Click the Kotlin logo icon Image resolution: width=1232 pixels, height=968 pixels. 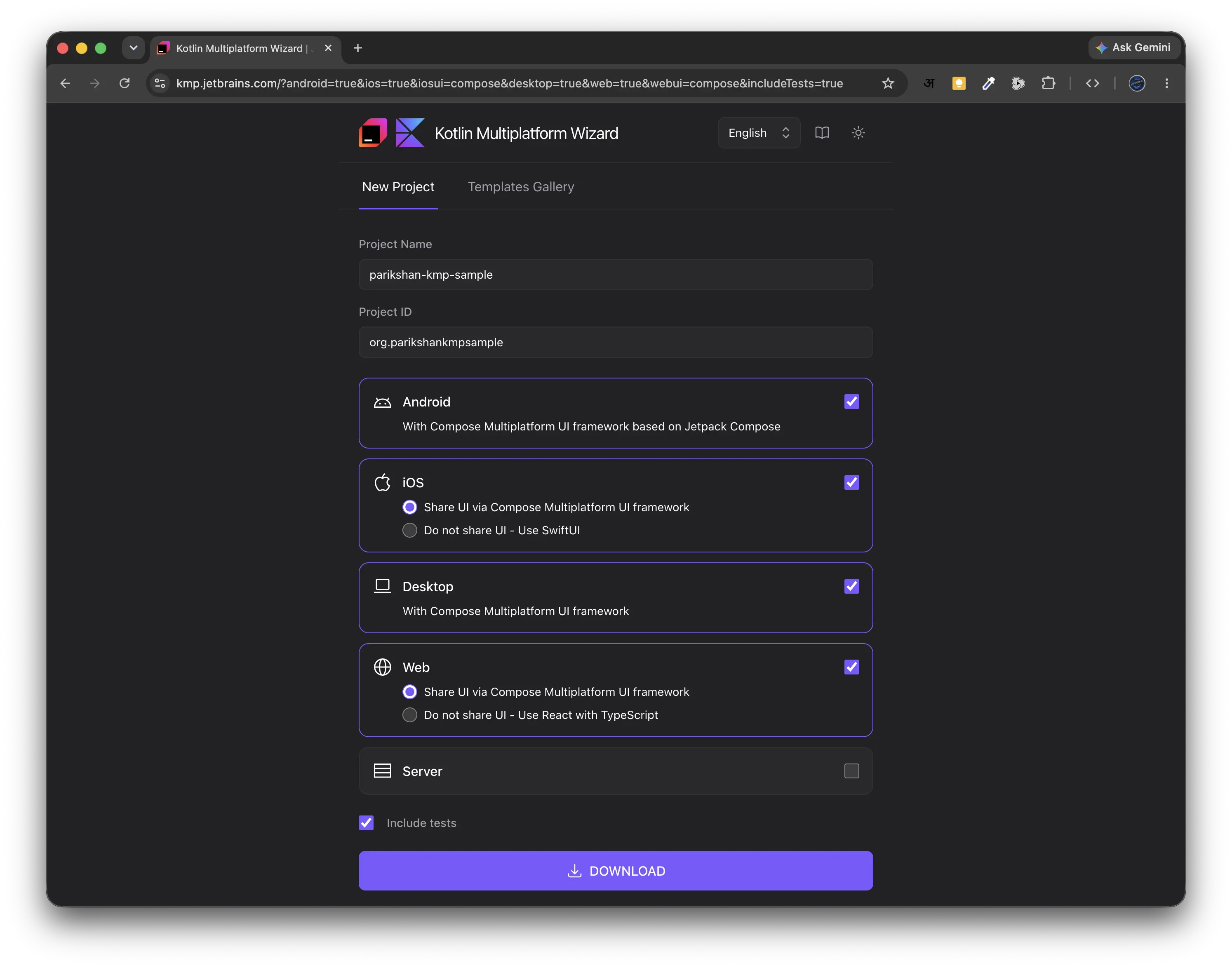410,133
